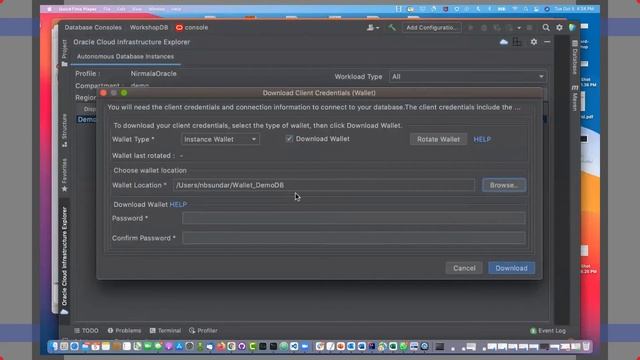Open the Wallet Type Instance Wallet dropdown
The height and width of the screenshot is (360, 640).
[x=220, y=139]
